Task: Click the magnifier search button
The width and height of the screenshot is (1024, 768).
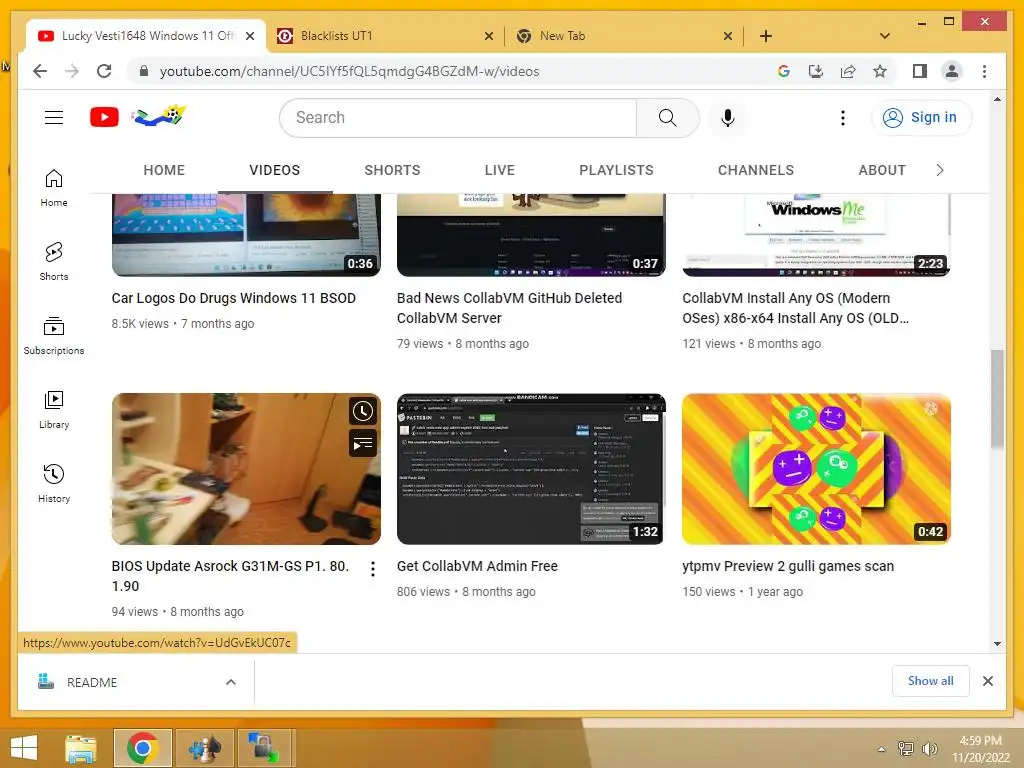Action: click(667, 118)
